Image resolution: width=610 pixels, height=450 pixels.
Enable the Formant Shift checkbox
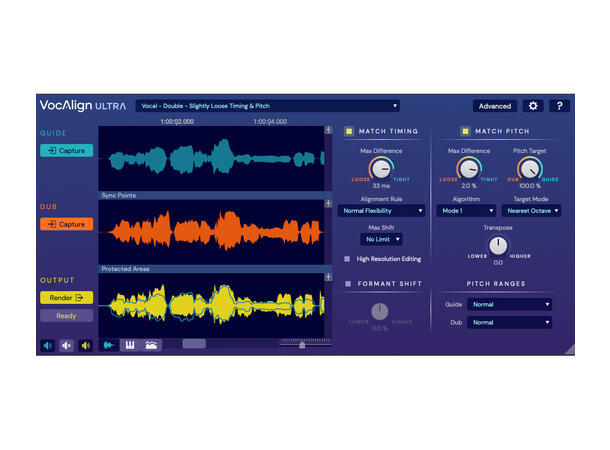pyautogui.click(x=348, y=284)
